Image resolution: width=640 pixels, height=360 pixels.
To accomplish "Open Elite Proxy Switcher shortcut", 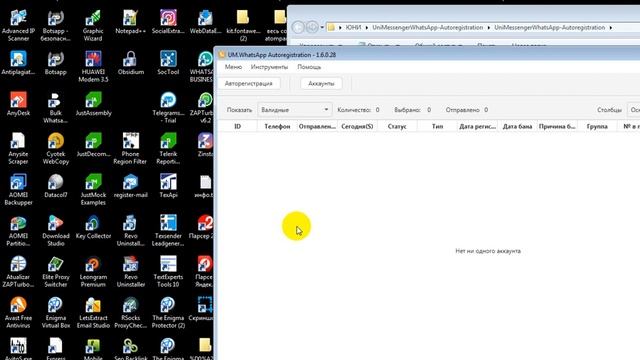I will click(56, 271).
